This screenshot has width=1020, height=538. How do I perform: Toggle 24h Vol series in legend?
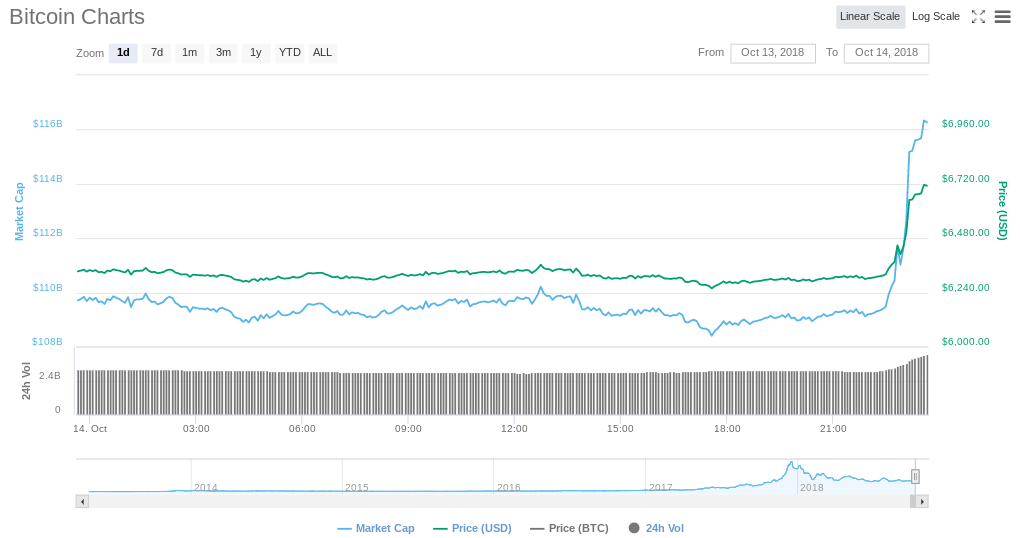(x=656, y=528)
